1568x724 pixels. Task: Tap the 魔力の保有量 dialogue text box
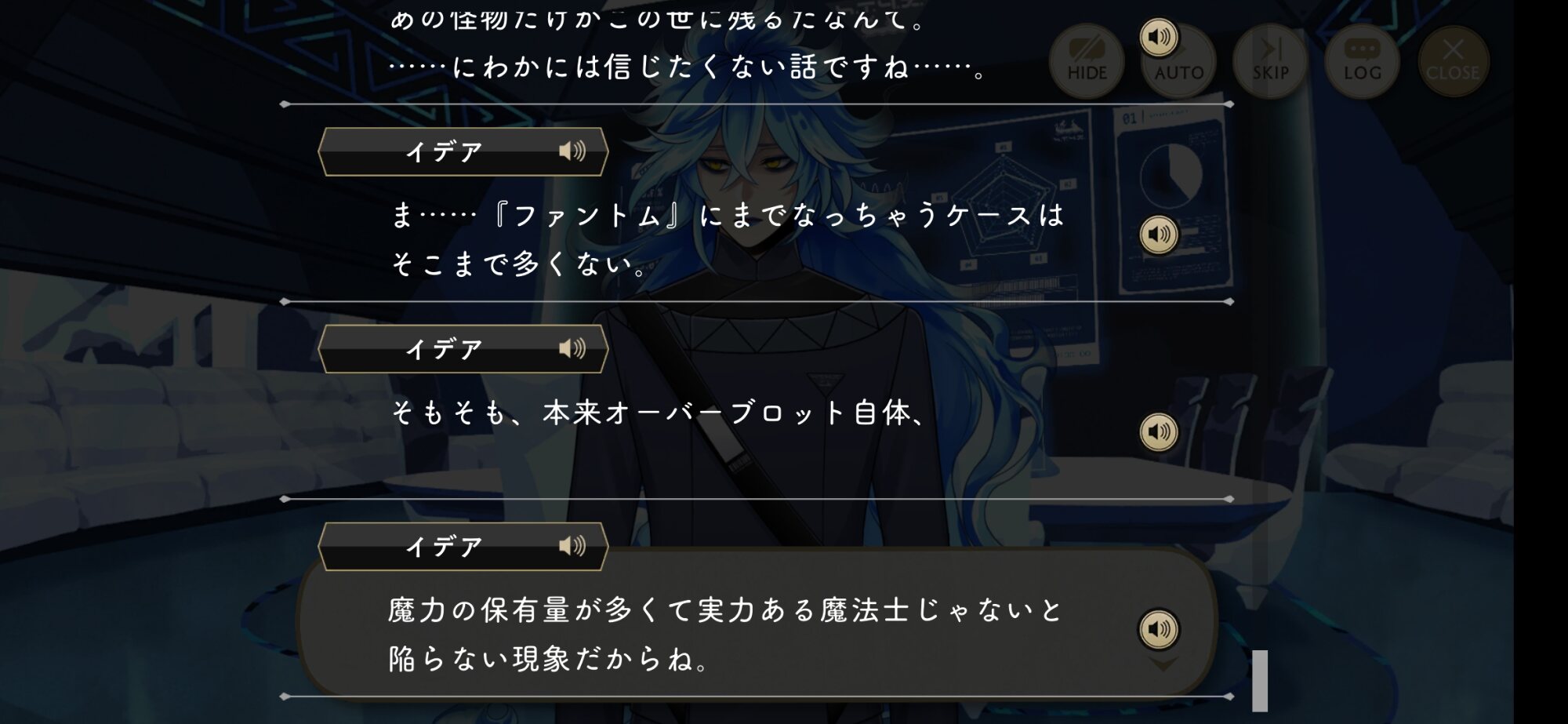(x=757, y=623)
